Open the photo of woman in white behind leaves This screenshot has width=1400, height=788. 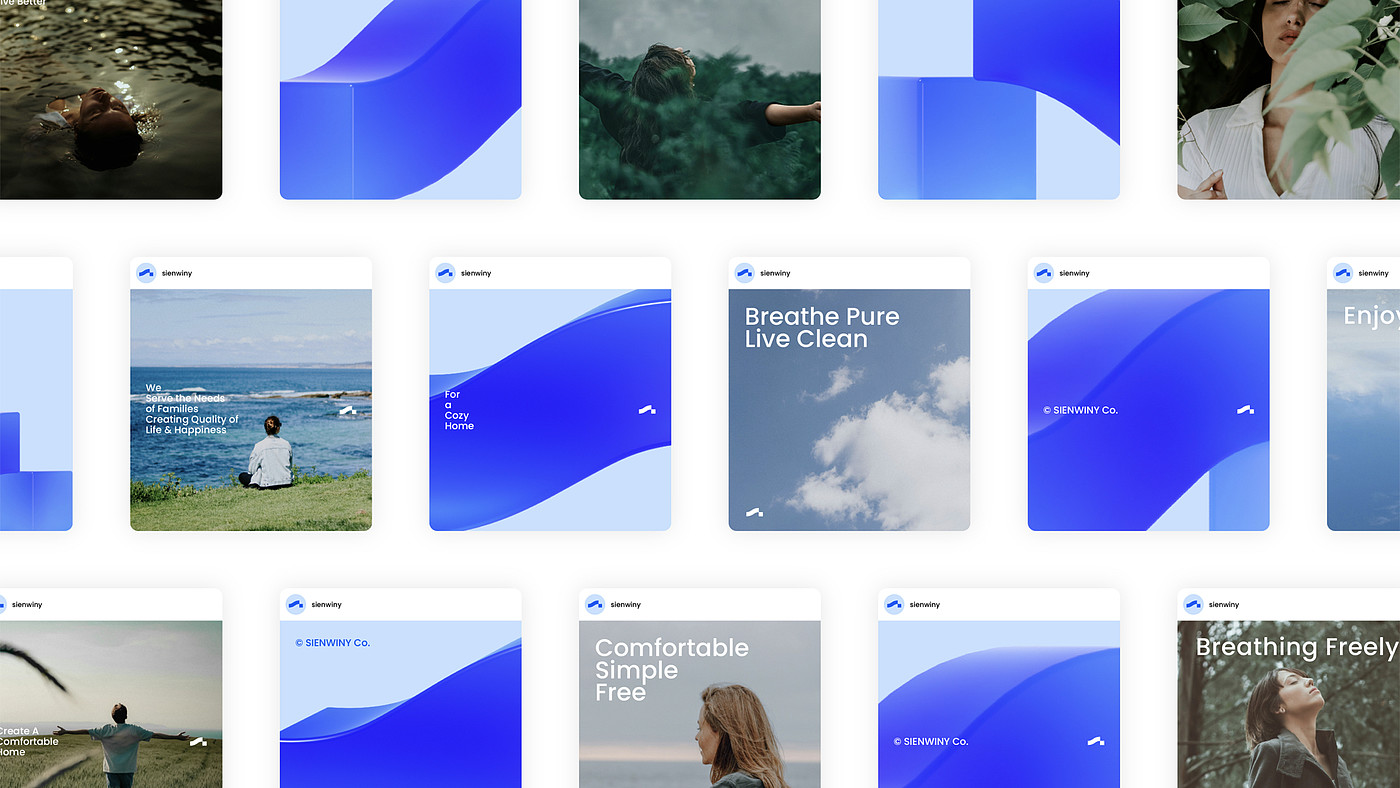[x=1289, y=100]
